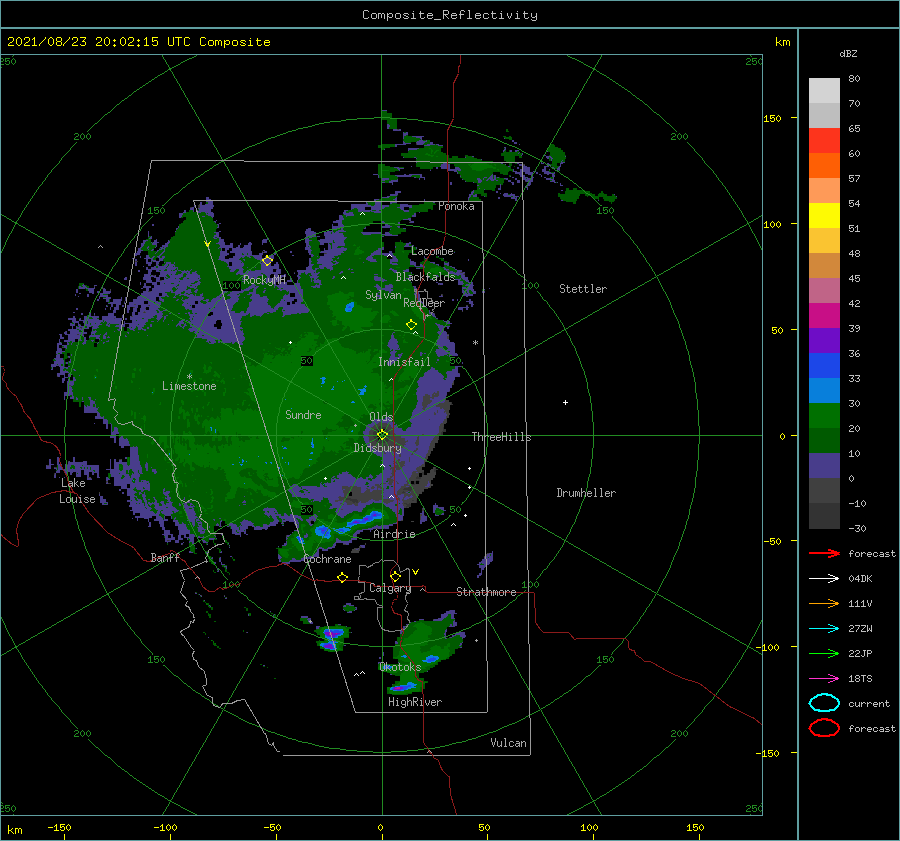The image size is (900, 841).
Task: Select the Limestone label
Action: 189,386
